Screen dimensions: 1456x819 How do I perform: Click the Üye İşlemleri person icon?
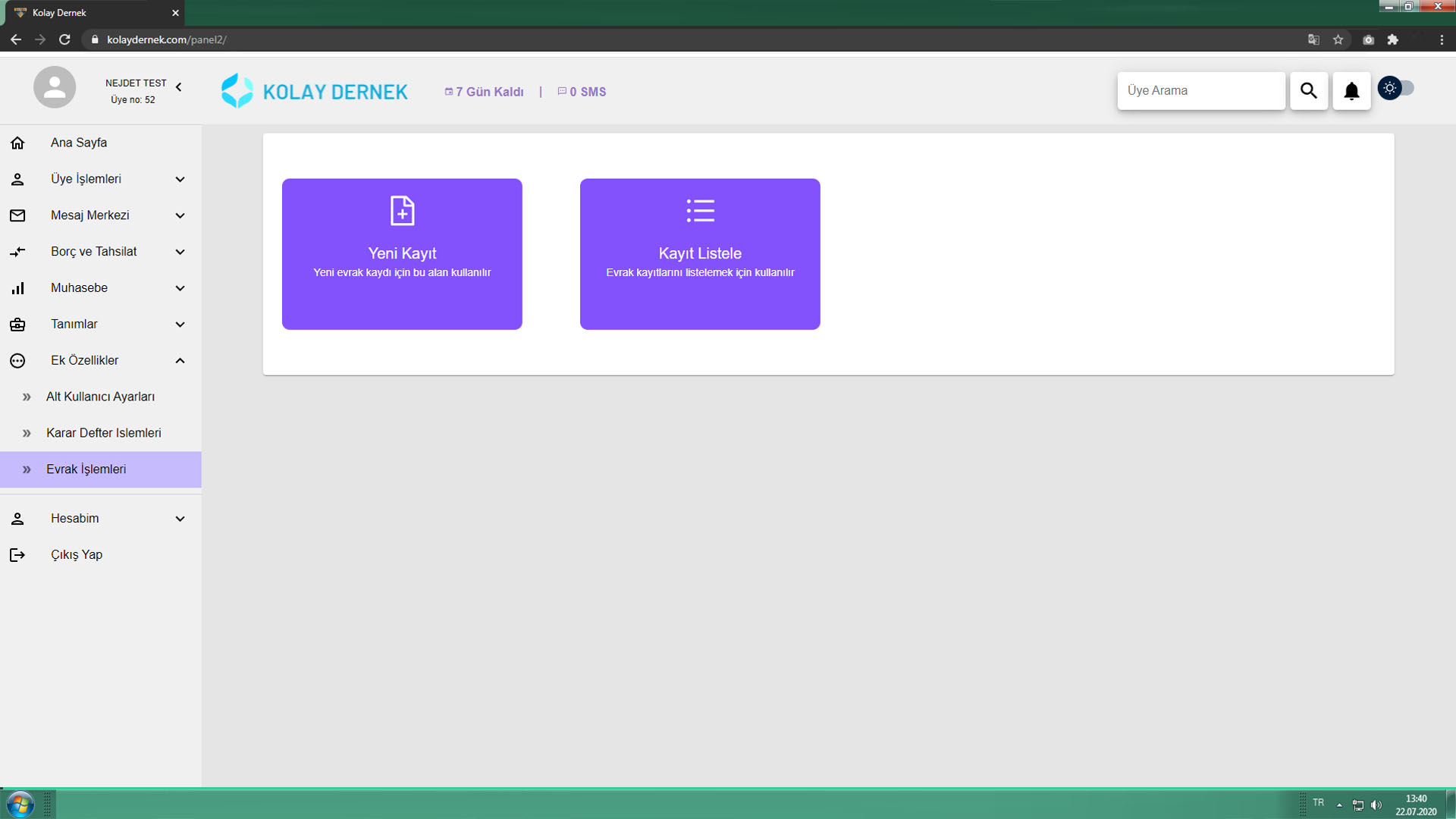coord(17,179)
